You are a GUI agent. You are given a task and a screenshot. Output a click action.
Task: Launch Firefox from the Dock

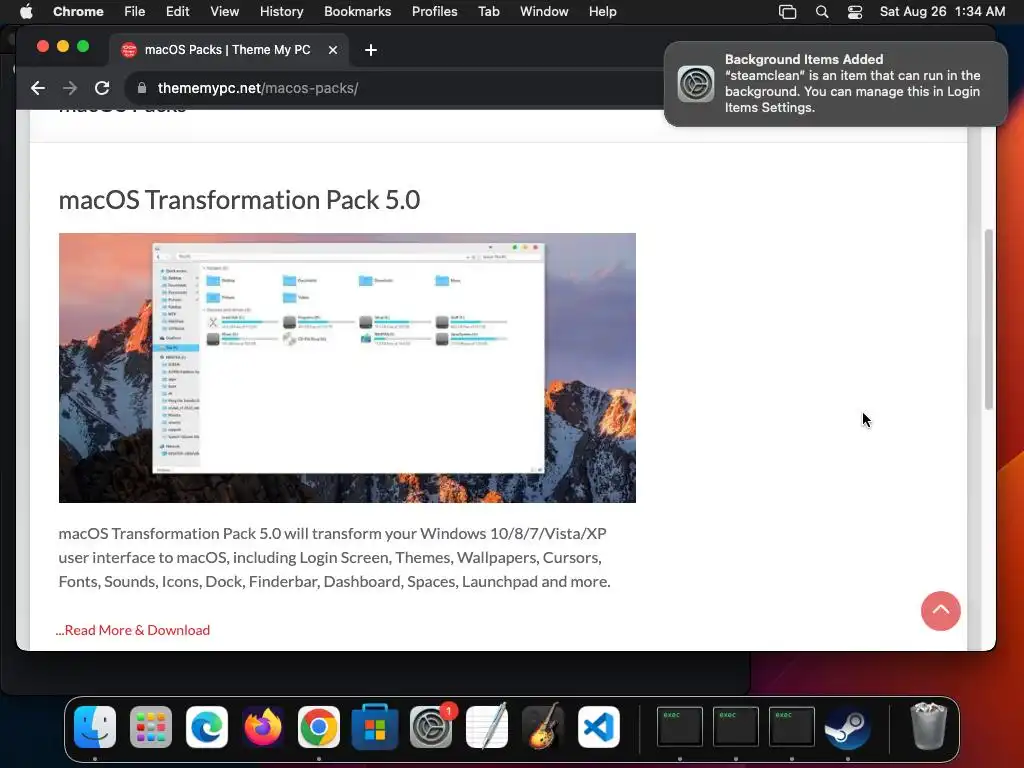click(x=263, y=727)
